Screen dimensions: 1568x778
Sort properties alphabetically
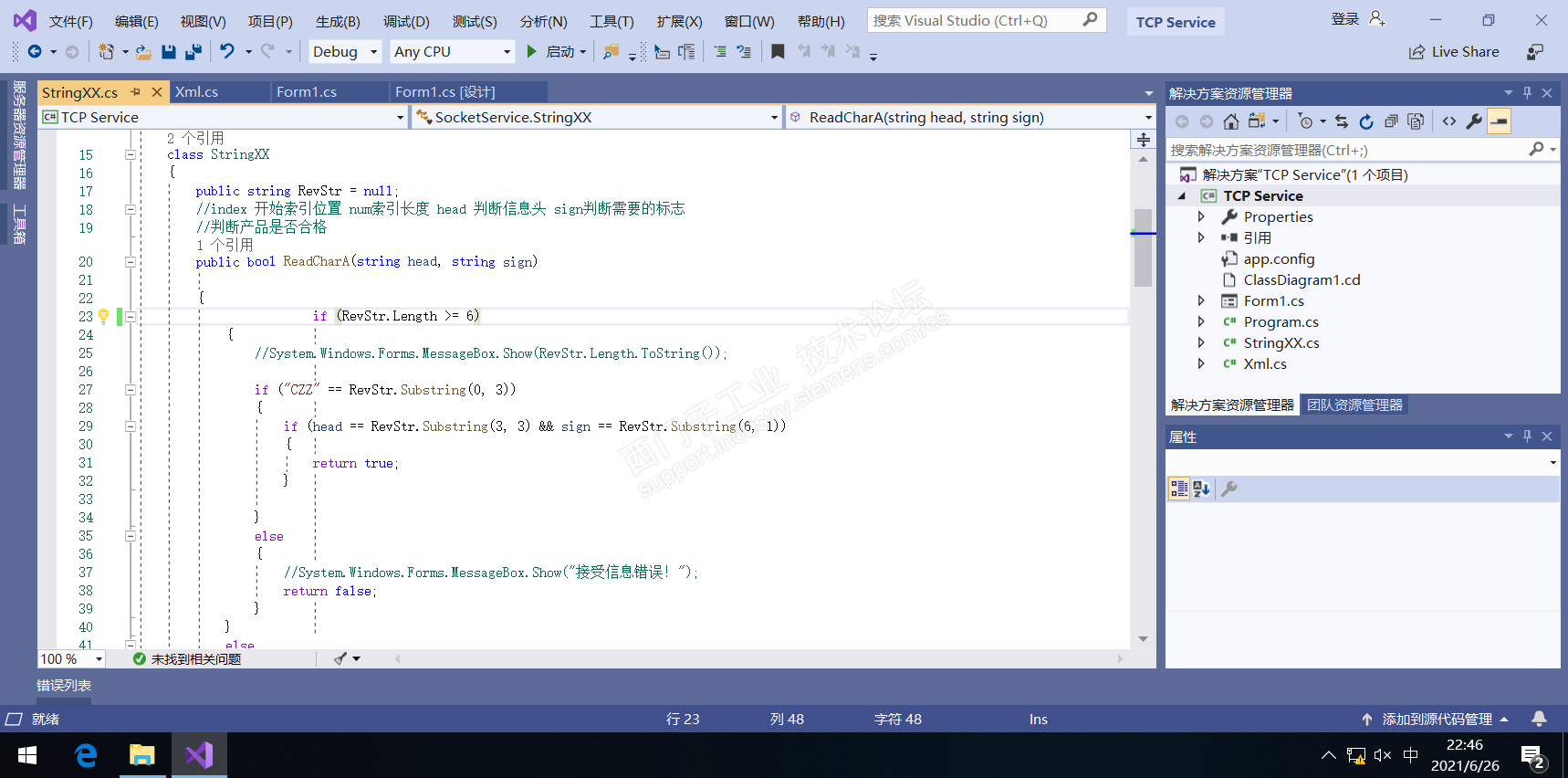[x=1202, y=489]
